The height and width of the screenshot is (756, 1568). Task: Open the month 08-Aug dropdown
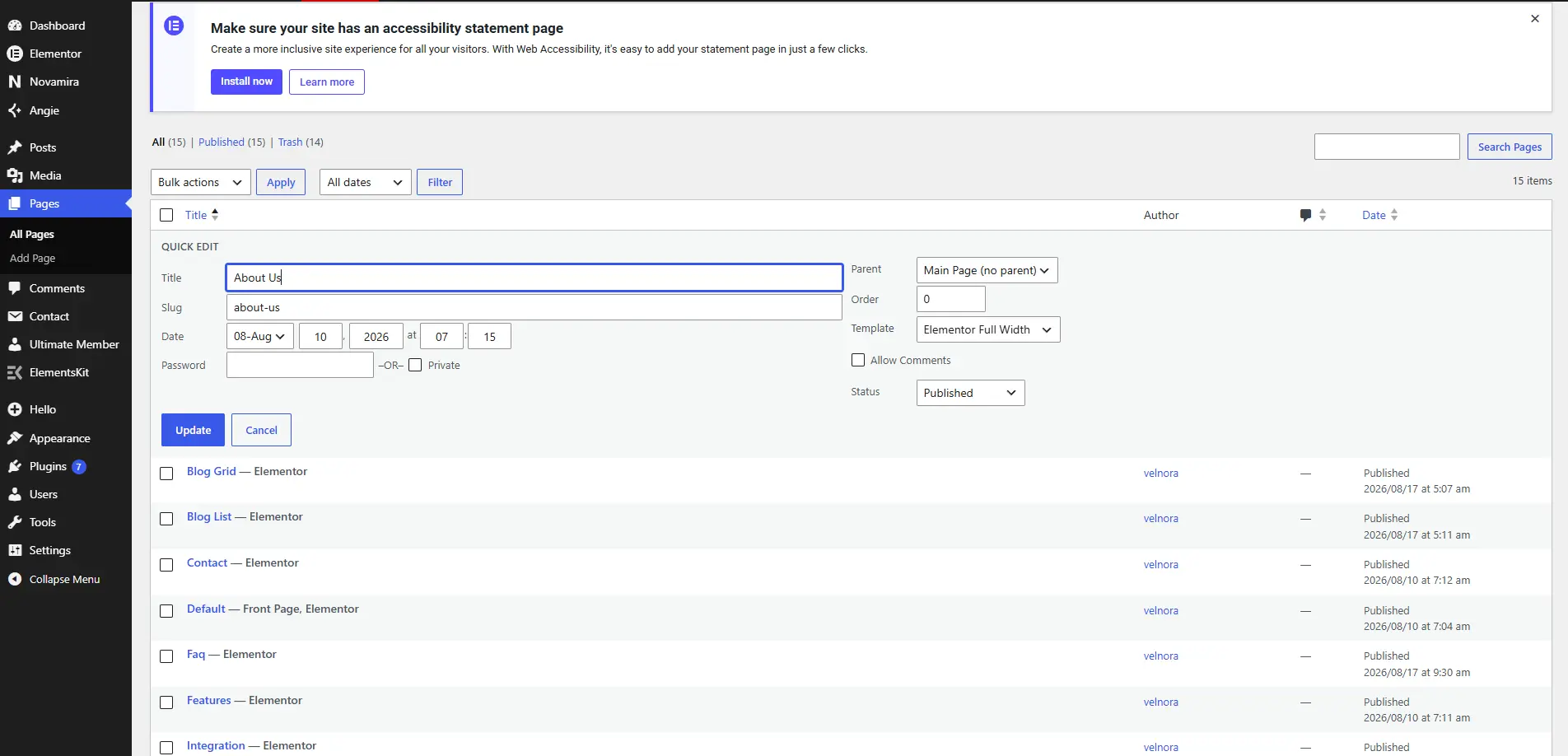click(259, 336)
